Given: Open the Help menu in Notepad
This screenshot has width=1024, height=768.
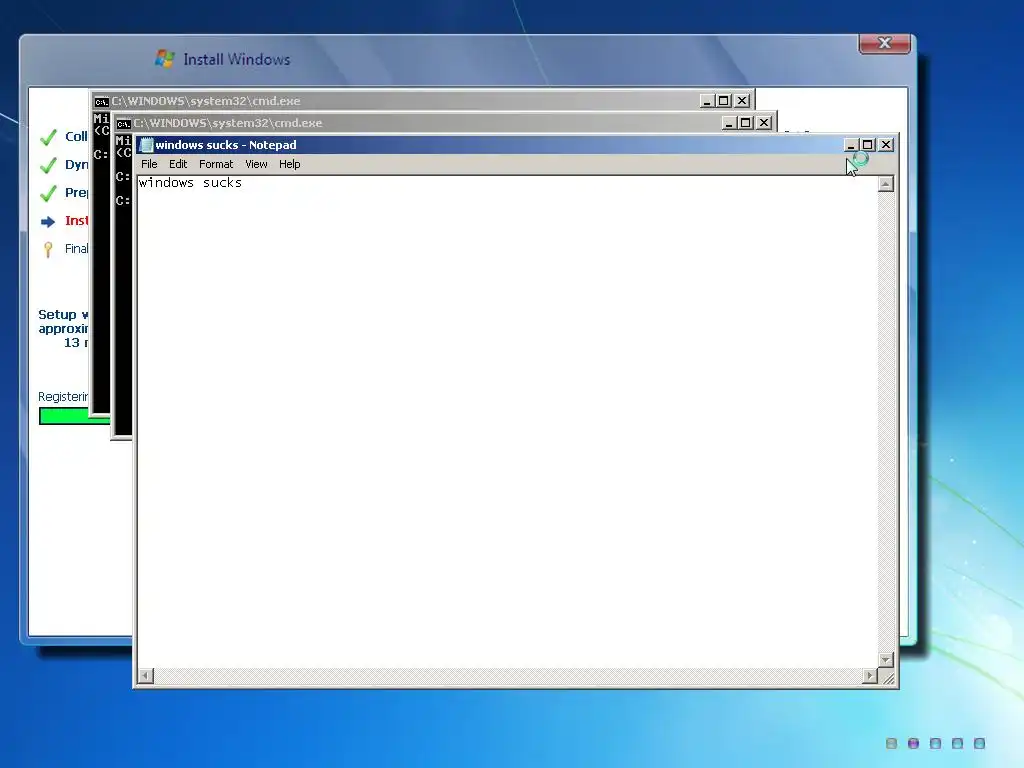Looking at the screenshot, I should click(x=289, y=164).
